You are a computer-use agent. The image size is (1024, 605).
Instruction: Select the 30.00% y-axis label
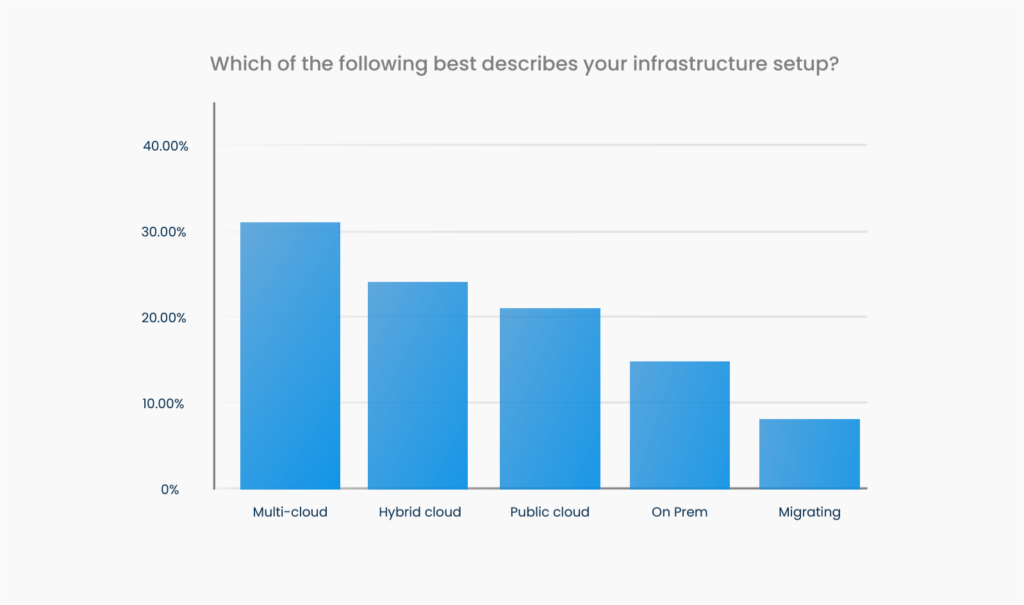point(166,232)
